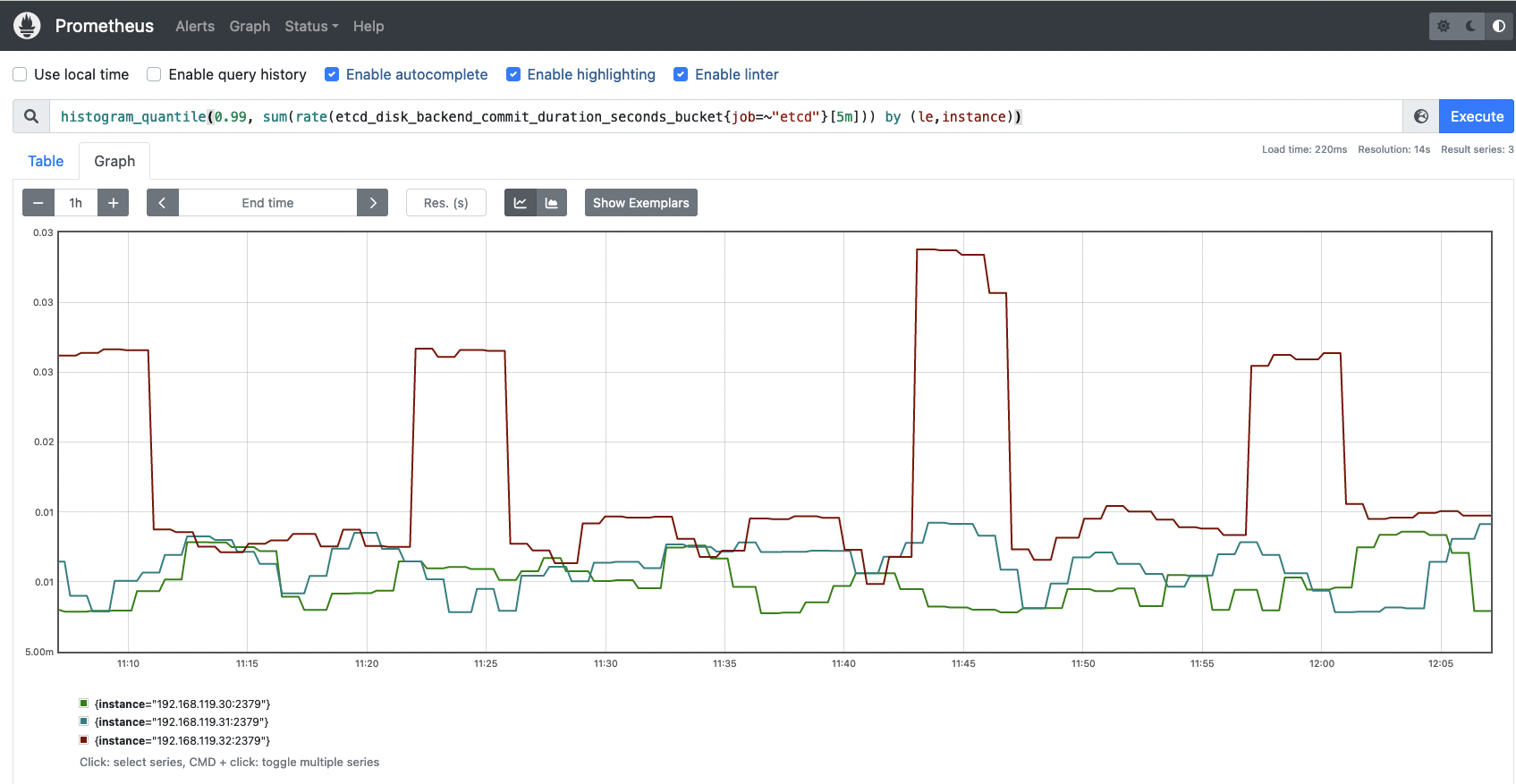Viewport: 1516px width, 784px height.
Task: Click the Res. (s) resolution input
Action: pyautogui.click(x=446, y=203)
